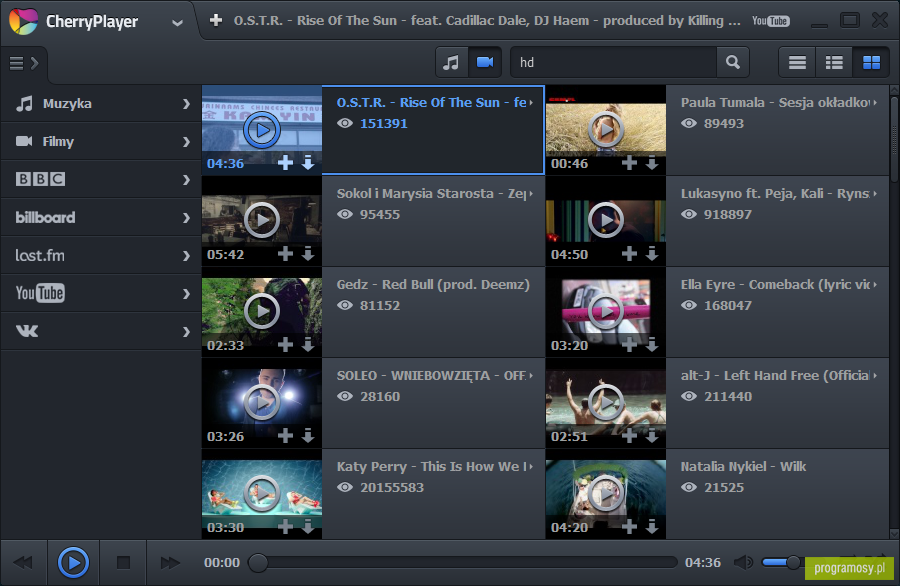This screenshot has width=900, height=586.
Task: Add Sokol i Marysia Starosta to playlist
Action: click(x=285, y=254)
